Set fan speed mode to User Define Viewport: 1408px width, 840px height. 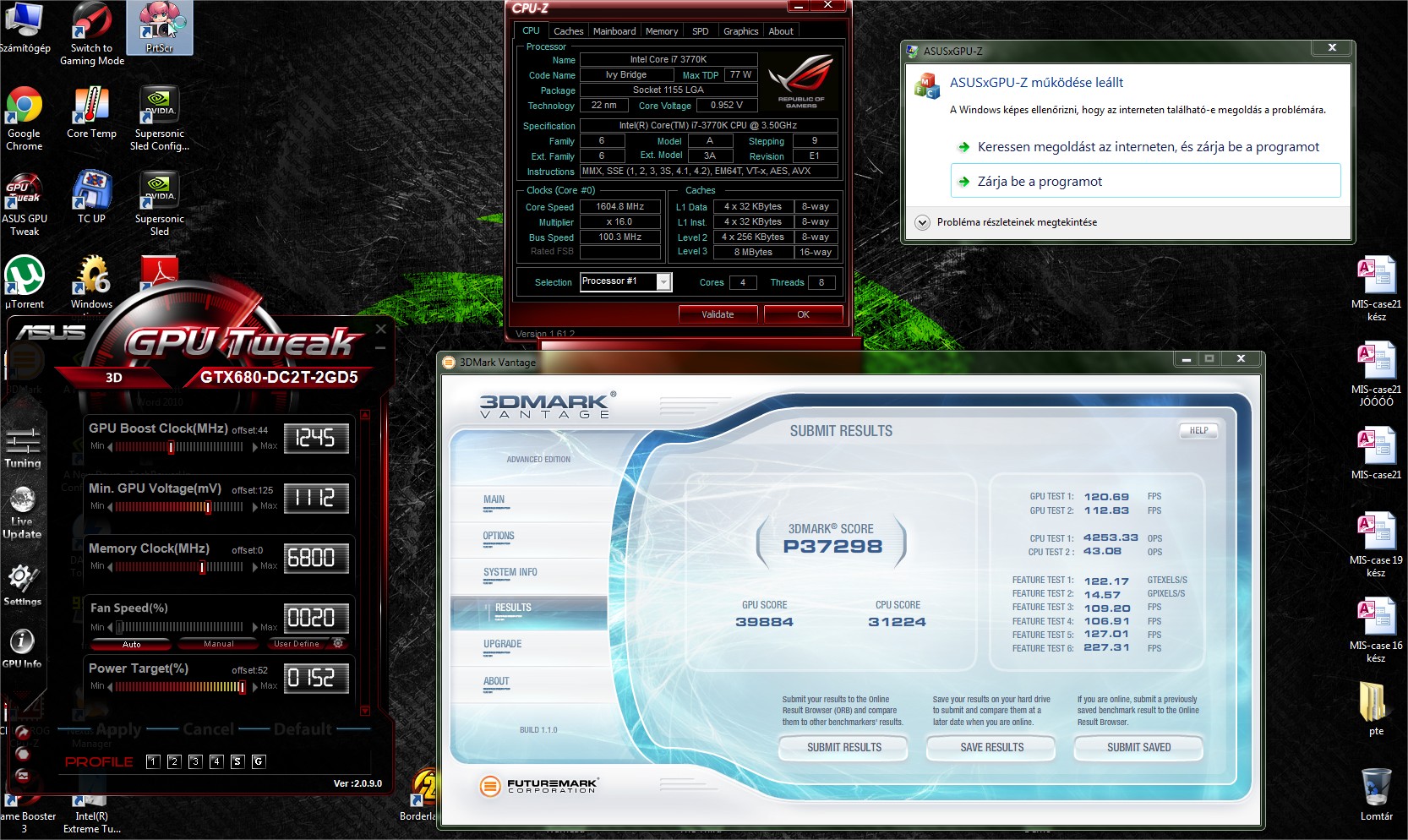[297, 644]
